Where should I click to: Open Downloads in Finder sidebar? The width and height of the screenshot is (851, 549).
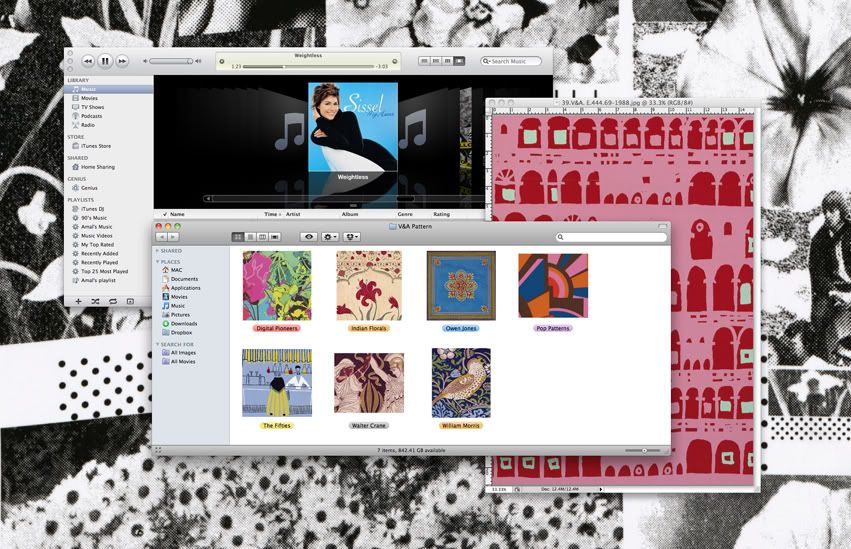tap(180, 324)
